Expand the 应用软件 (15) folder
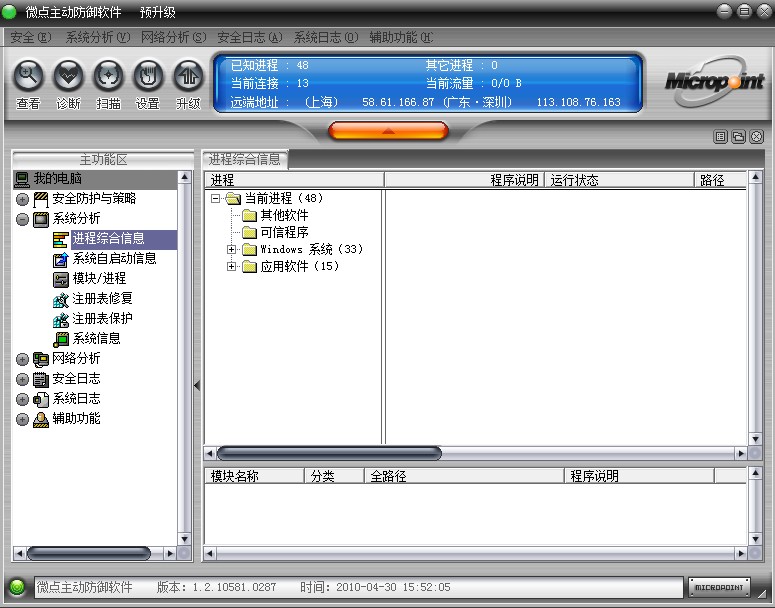The height and width of the screenshot is (608, 775). point(232,267)
